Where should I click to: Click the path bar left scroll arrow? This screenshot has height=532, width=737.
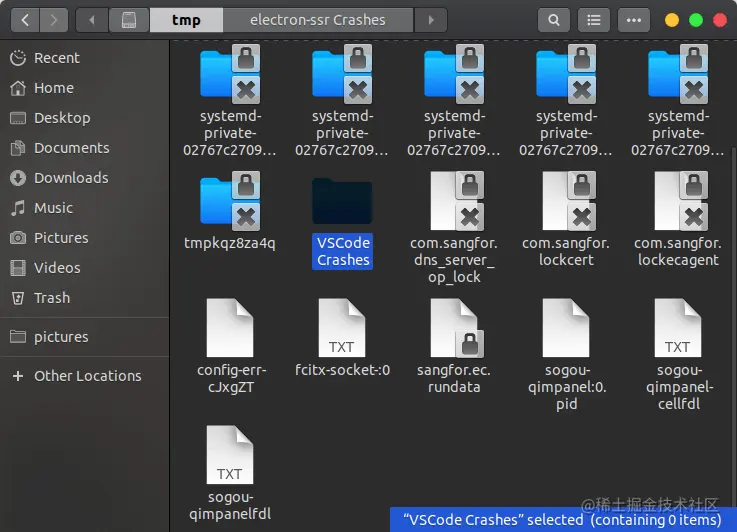[x=92, y=20]
